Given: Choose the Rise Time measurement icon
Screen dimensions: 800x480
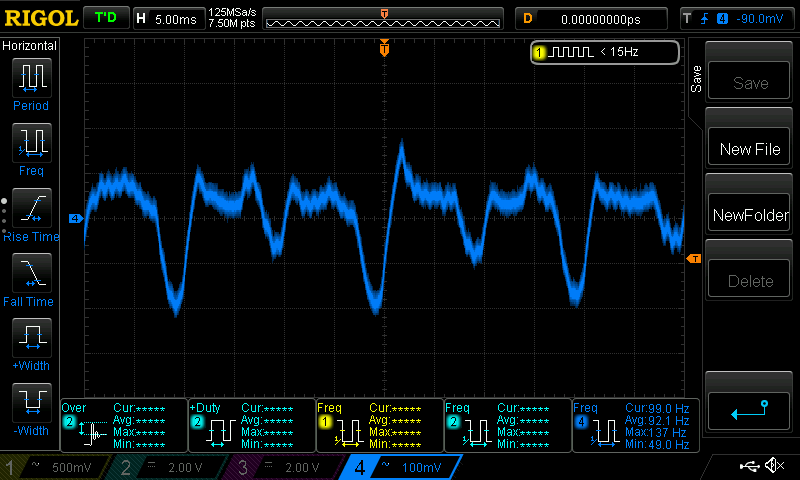Looking at the screenshot, I should click(x=32, y=208).
